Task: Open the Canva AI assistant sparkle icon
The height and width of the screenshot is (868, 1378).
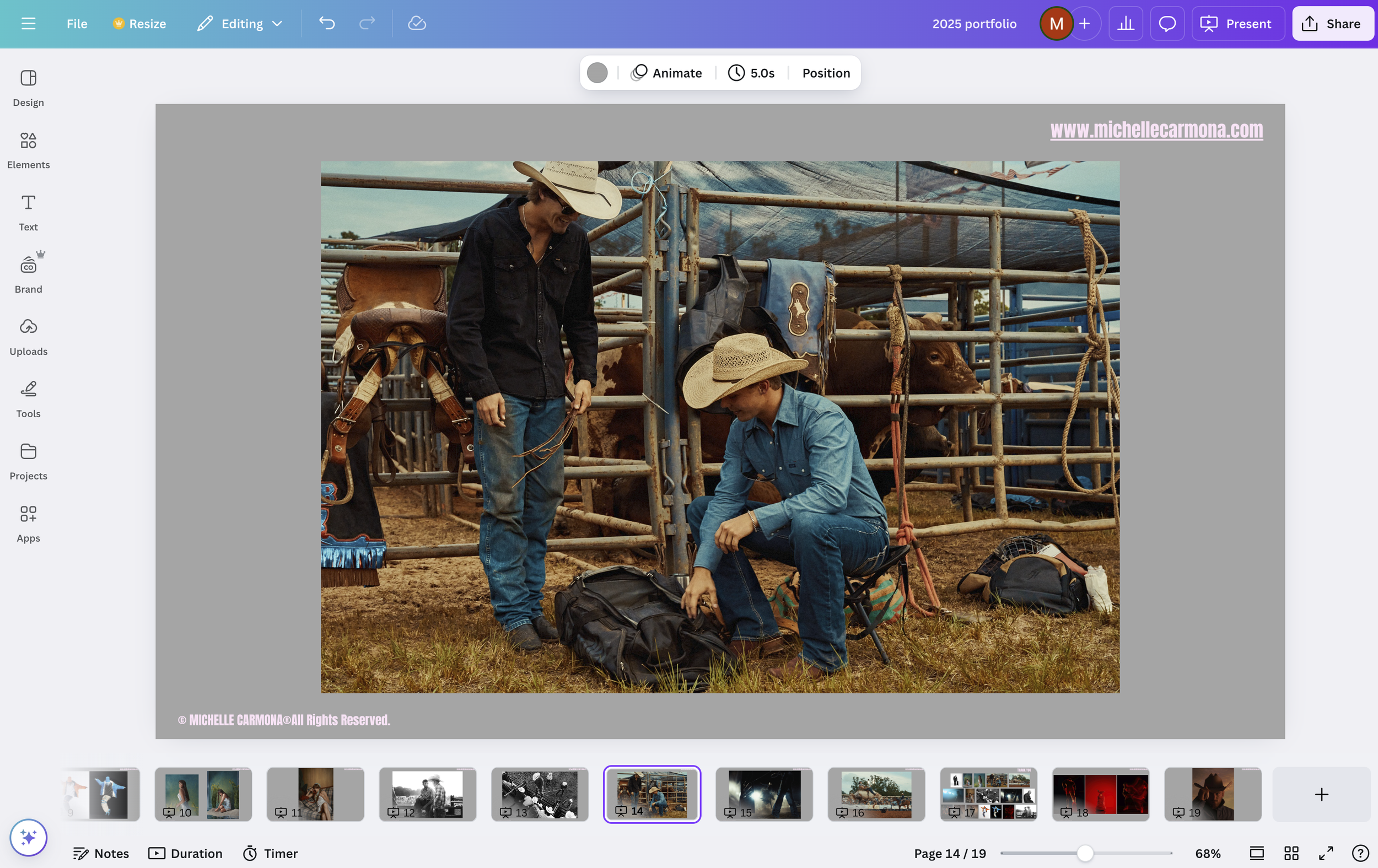Action: [28, 837]
